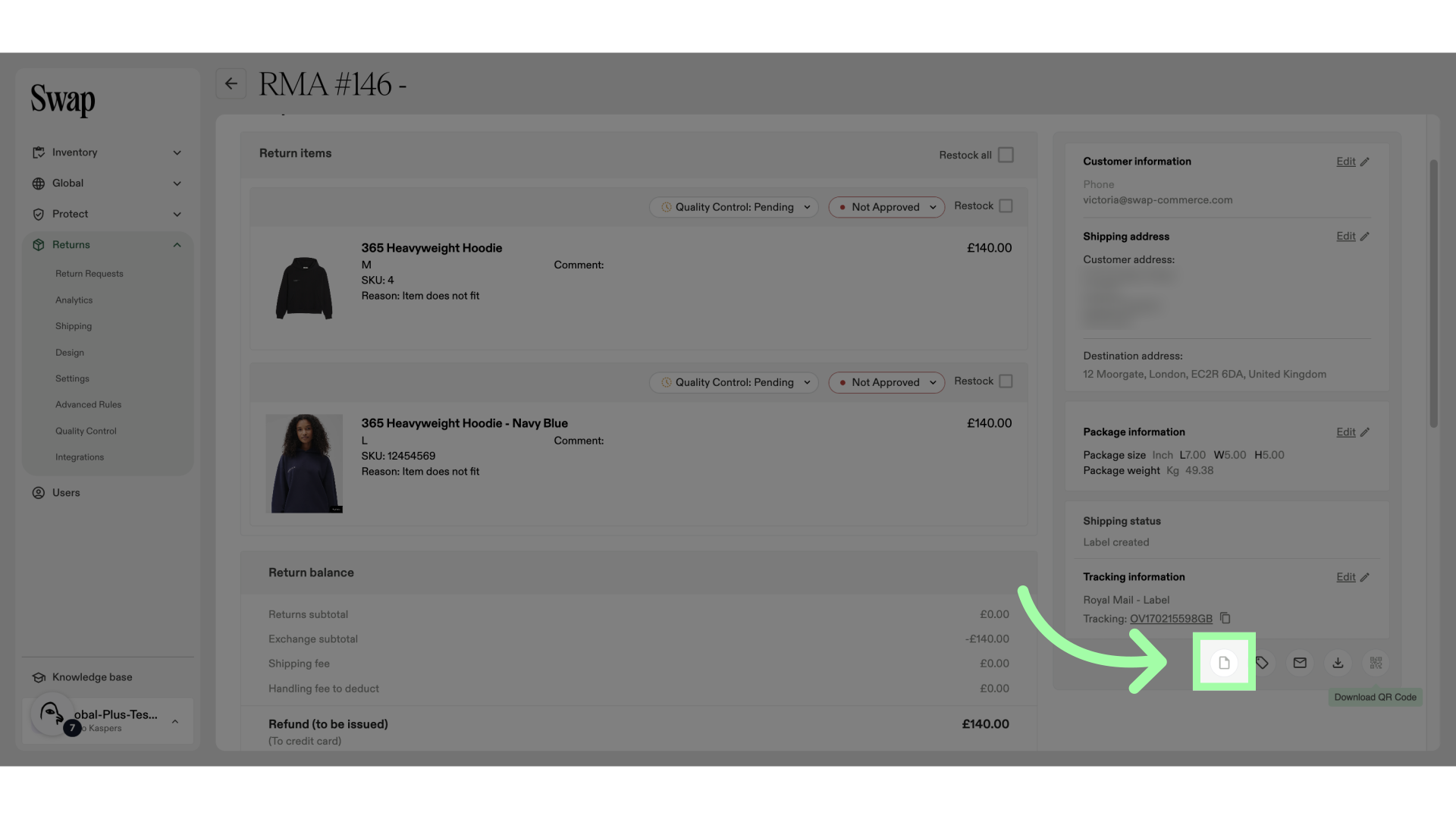Click the back arrow next to RMA #146
Image resolution: width=1456 pixels, height=819 pixels.
[231, 83]
